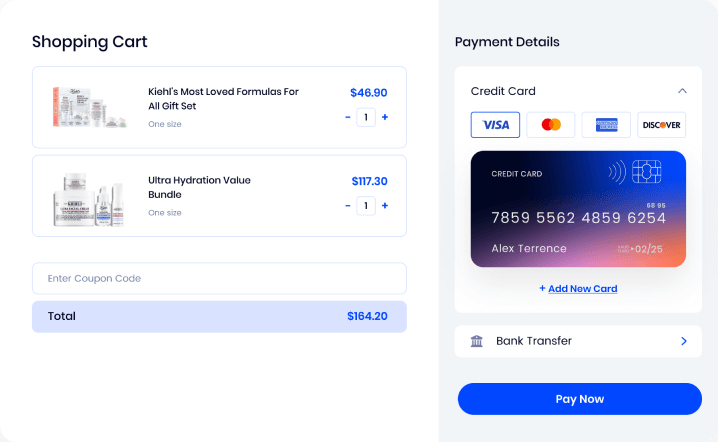Increase Kiehl's Gift Set quantity
The width and height of the screenshot is (718, 442).
click(x=385, y=117)
